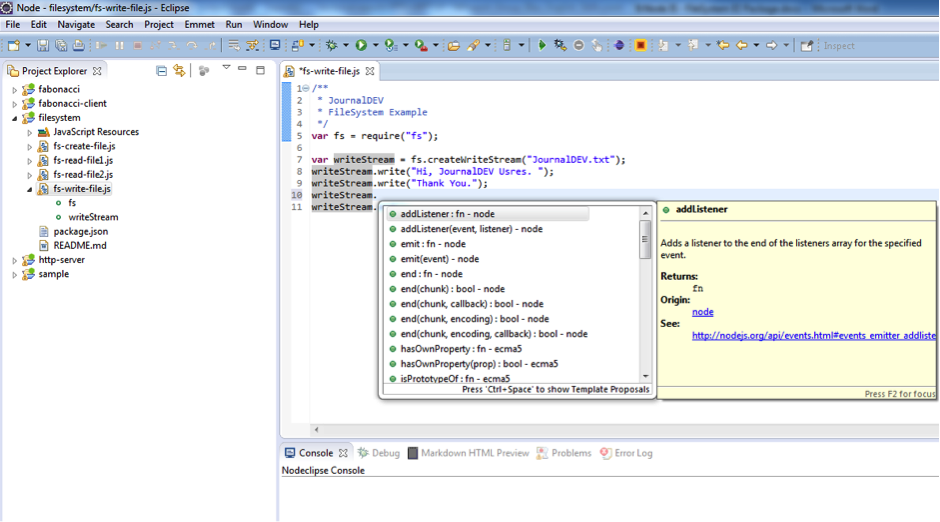Open the Run configurations dropdown arrow

point(376,46)
